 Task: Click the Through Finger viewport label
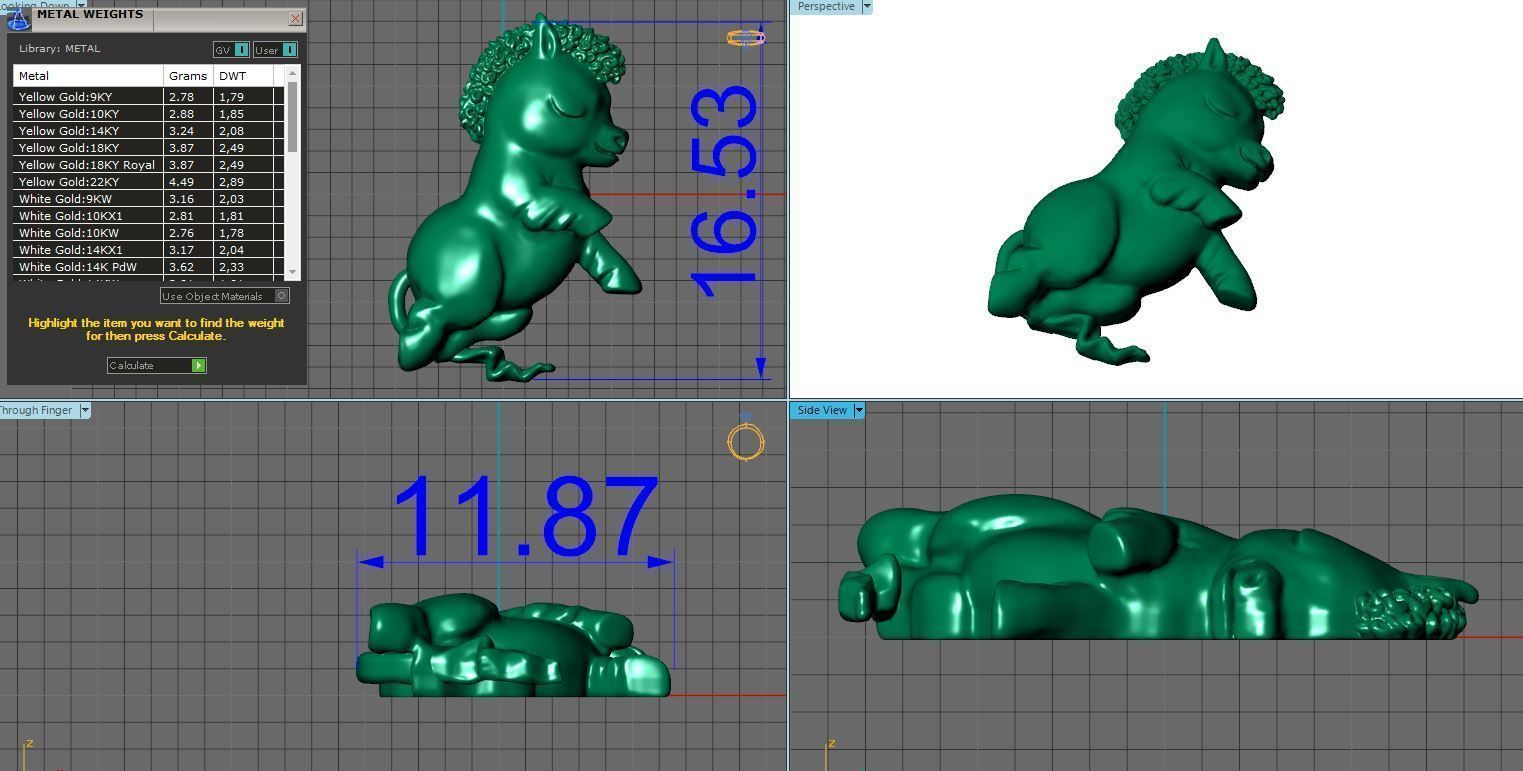pyautogui.click(x=37, y=410)
